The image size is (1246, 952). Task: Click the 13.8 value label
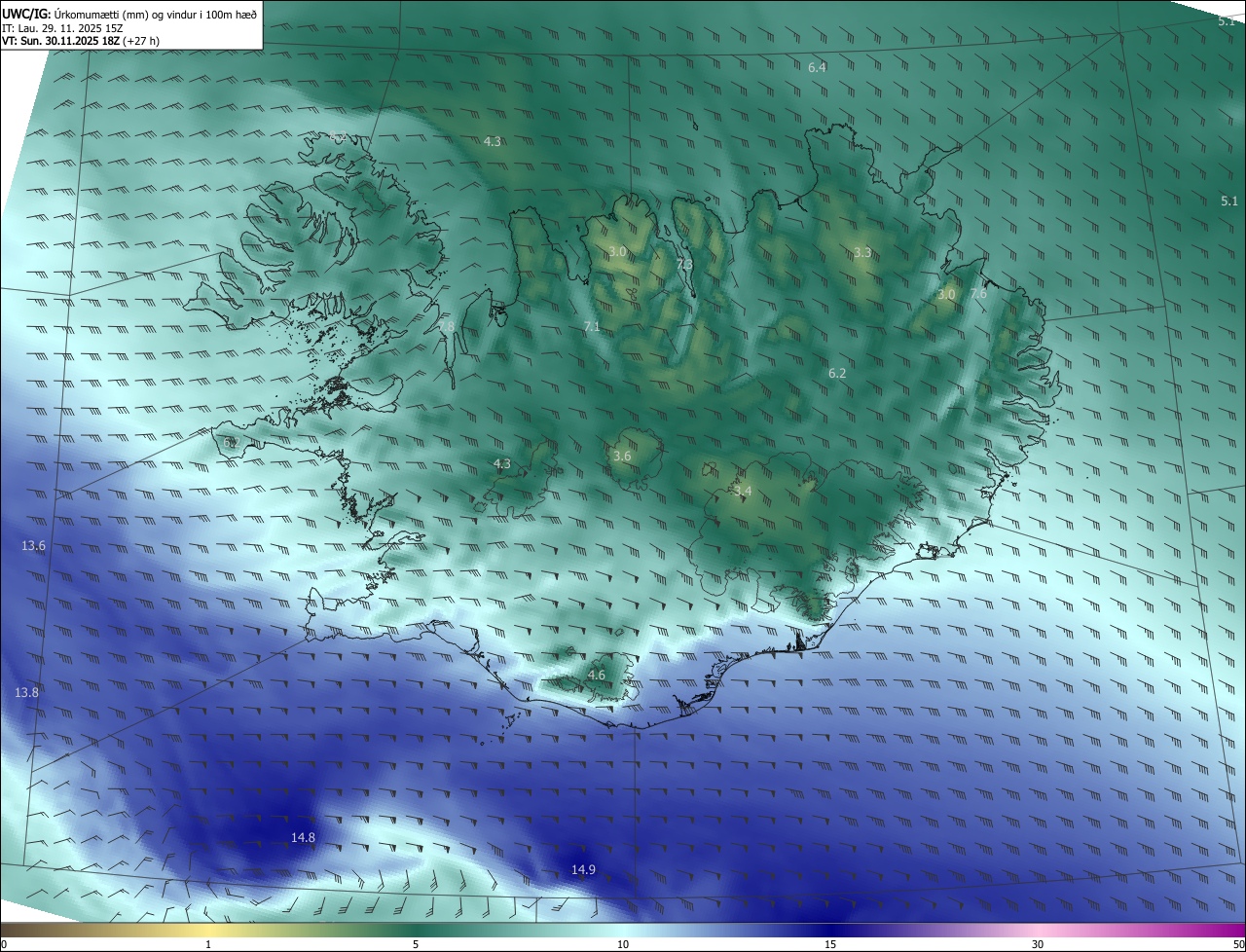tap(26, 692)
